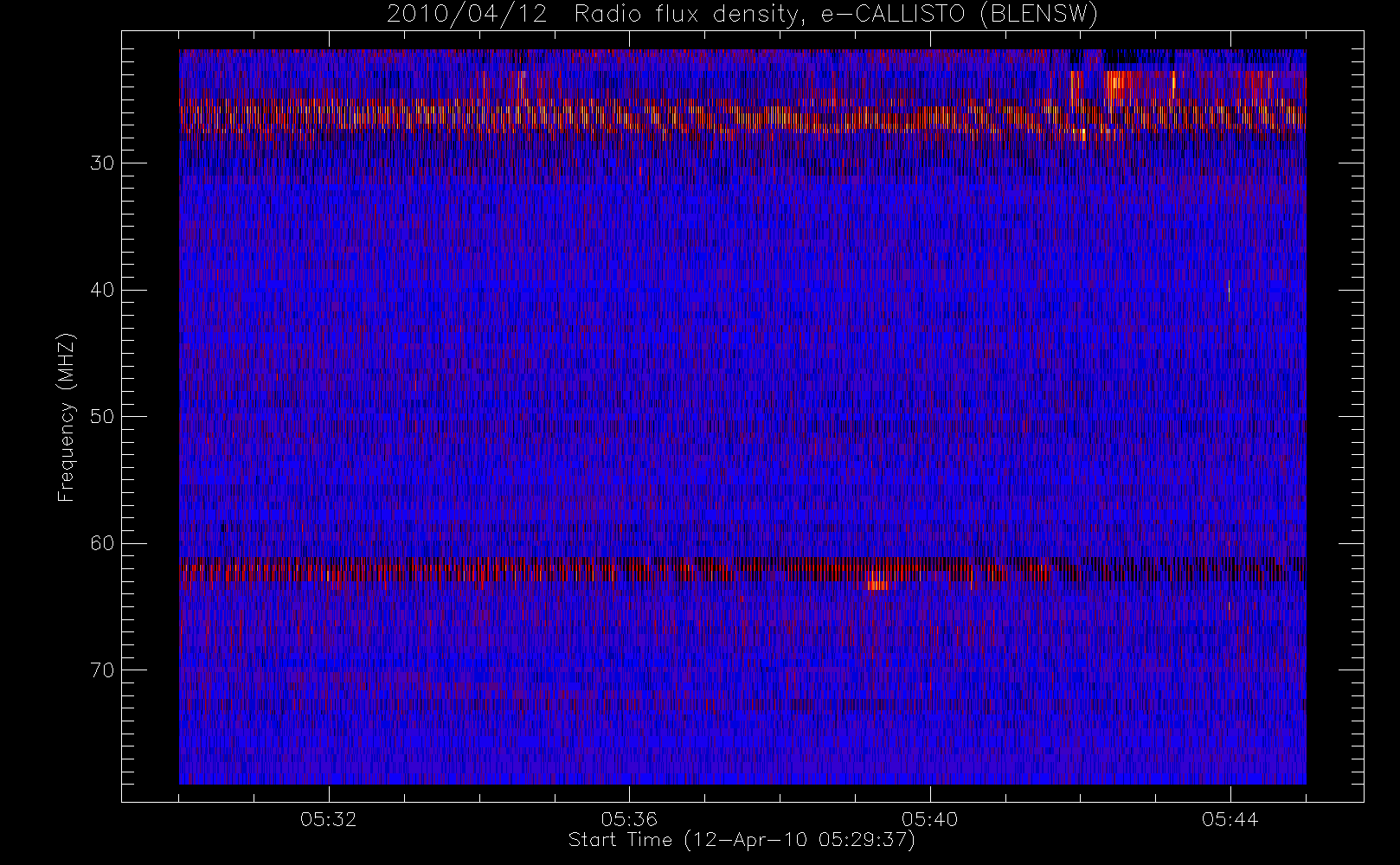Click the 'Start Time (12-Apr-10 05:29:37)' label
The height and width of the screenshot is (865, 1400).
tap(742, 840)
